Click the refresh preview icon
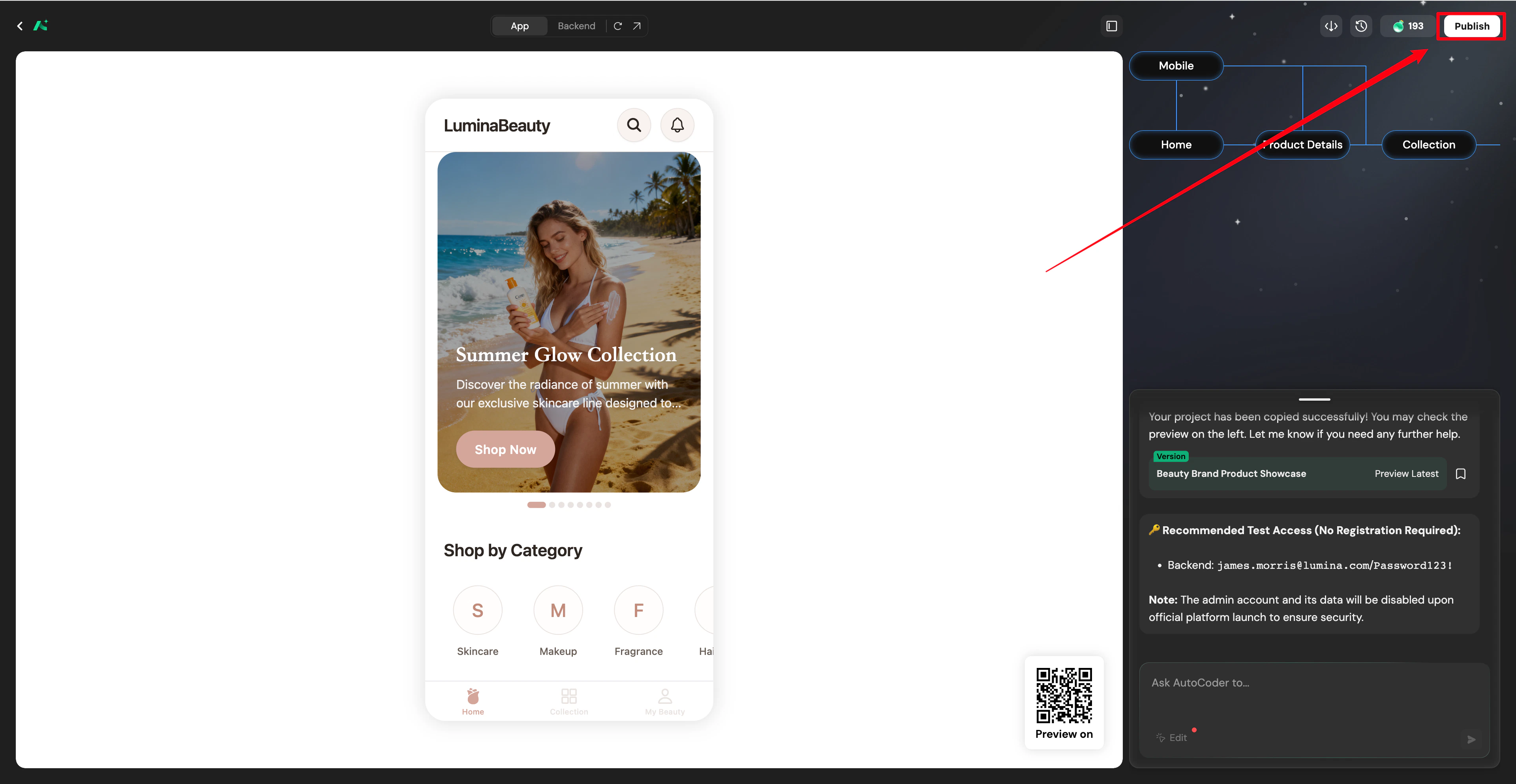 (x=617, y=26)
